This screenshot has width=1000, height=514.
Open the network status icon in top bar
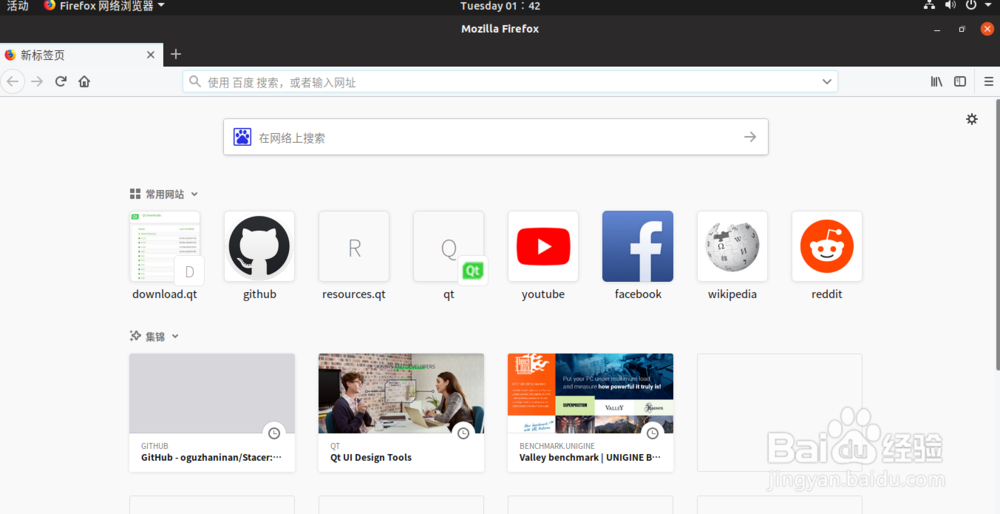[929, 6]
